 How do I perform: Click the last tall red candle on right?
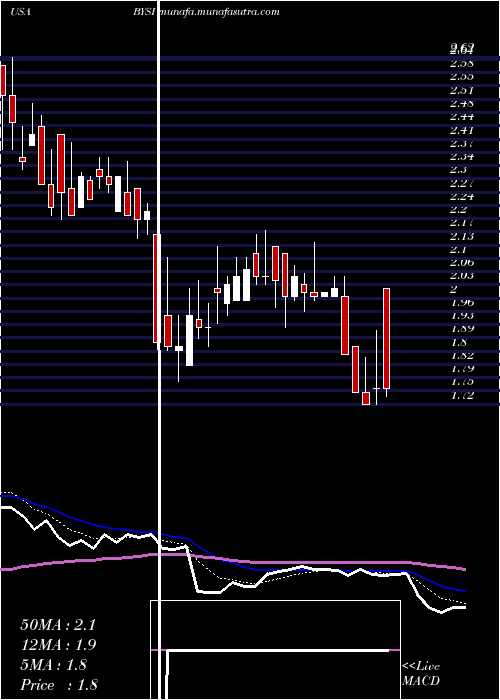click(387, 338)
